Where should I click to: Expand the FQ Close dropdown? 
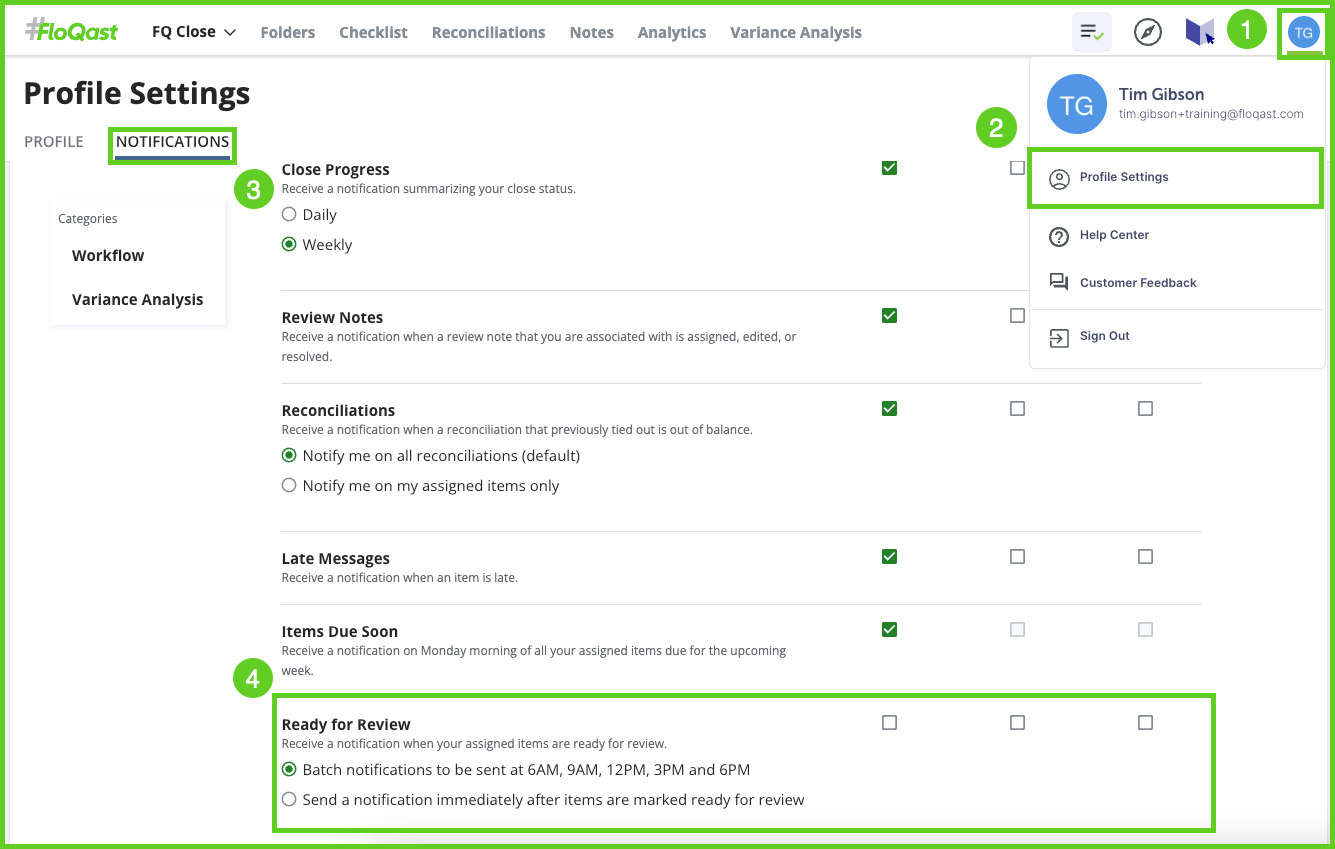click(x=194, y=32)
